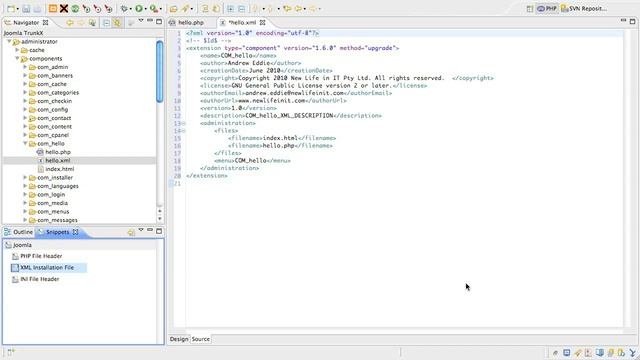Expand the cache folder
640x360 pixels.
[17, 50]
